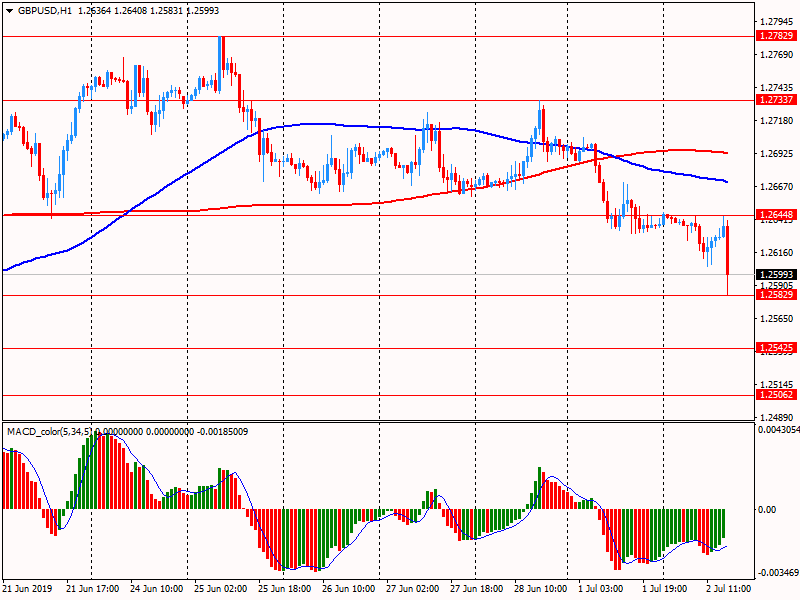The height and width of the screenshot is (600, 800).
Task: Click the 1 Jul 19:00 time label
Action: tap(666, 588)
